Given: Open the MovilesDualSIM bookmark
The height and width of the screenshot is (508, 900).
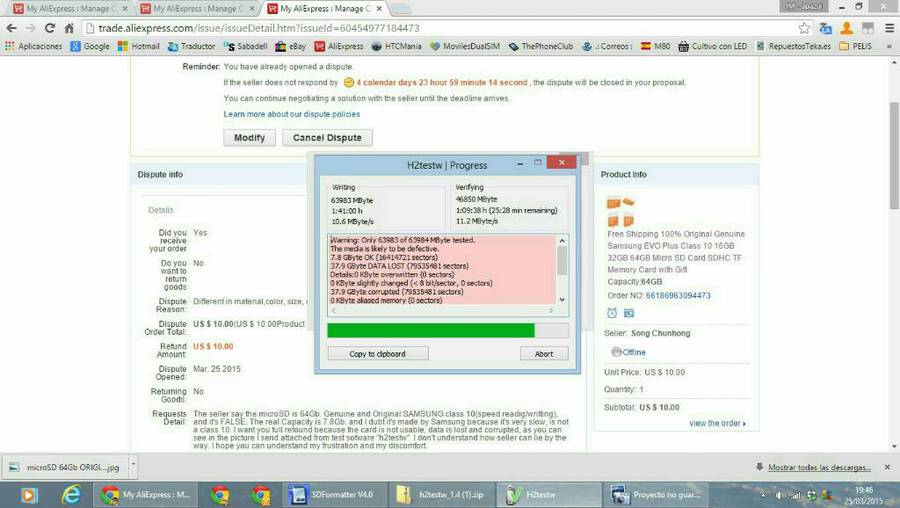Looking at the screenshot, I should click(465, 46).
